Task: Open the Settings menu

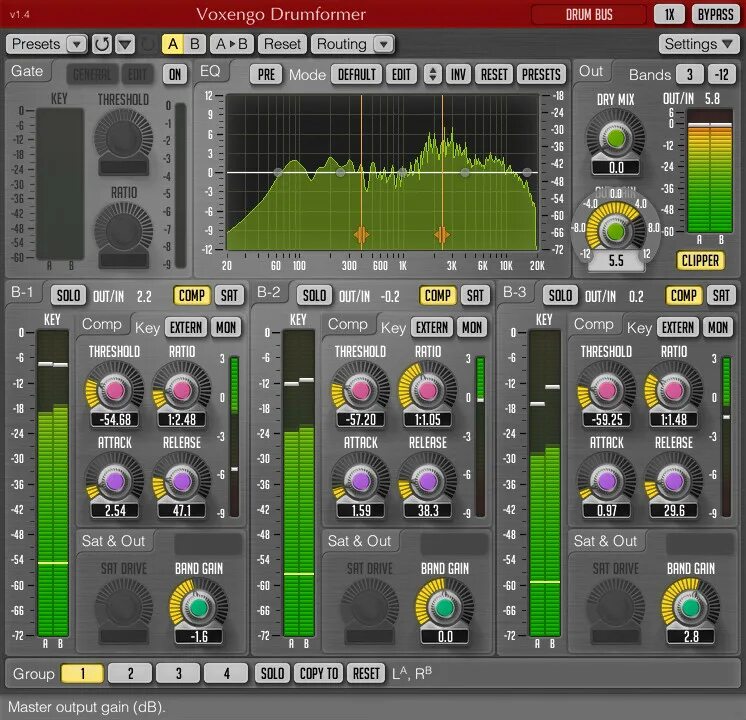Action: (x=698, y=44)
